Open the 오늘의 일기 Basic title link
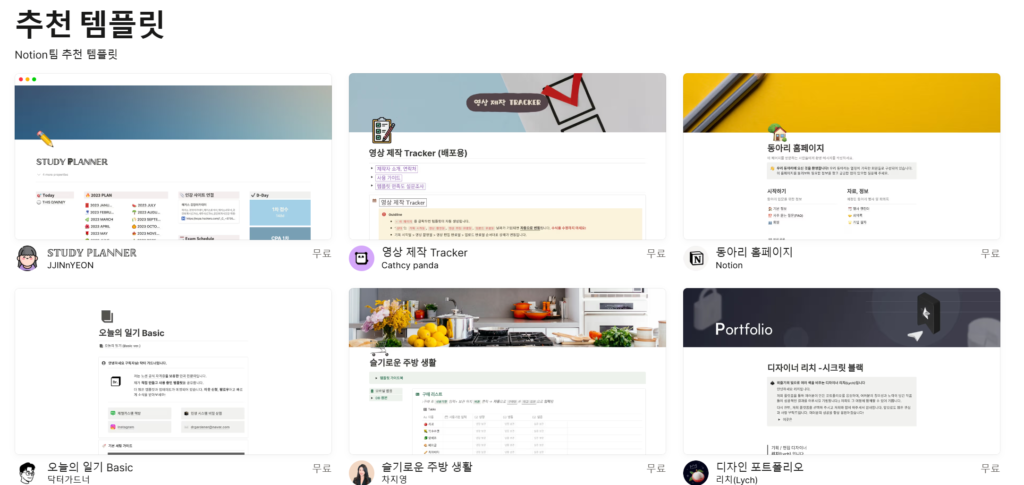The width and height of the screenshot is (1024, 485). (90, 467)
